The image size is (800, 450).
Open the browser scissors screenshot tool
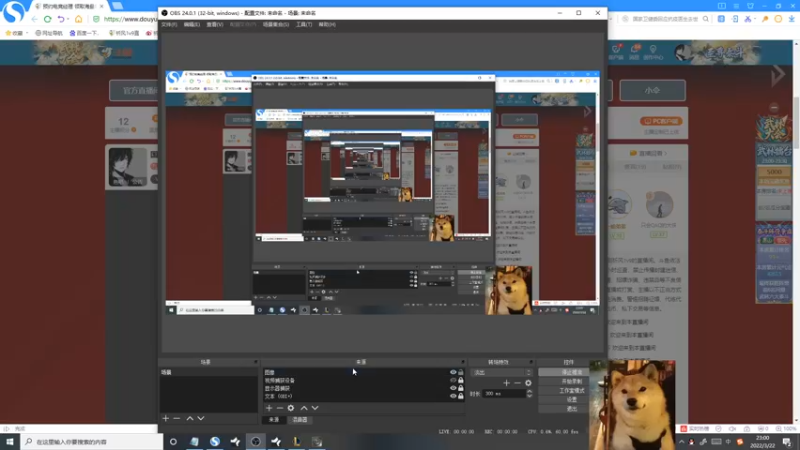pyautogui.click(x=747, y=19)
